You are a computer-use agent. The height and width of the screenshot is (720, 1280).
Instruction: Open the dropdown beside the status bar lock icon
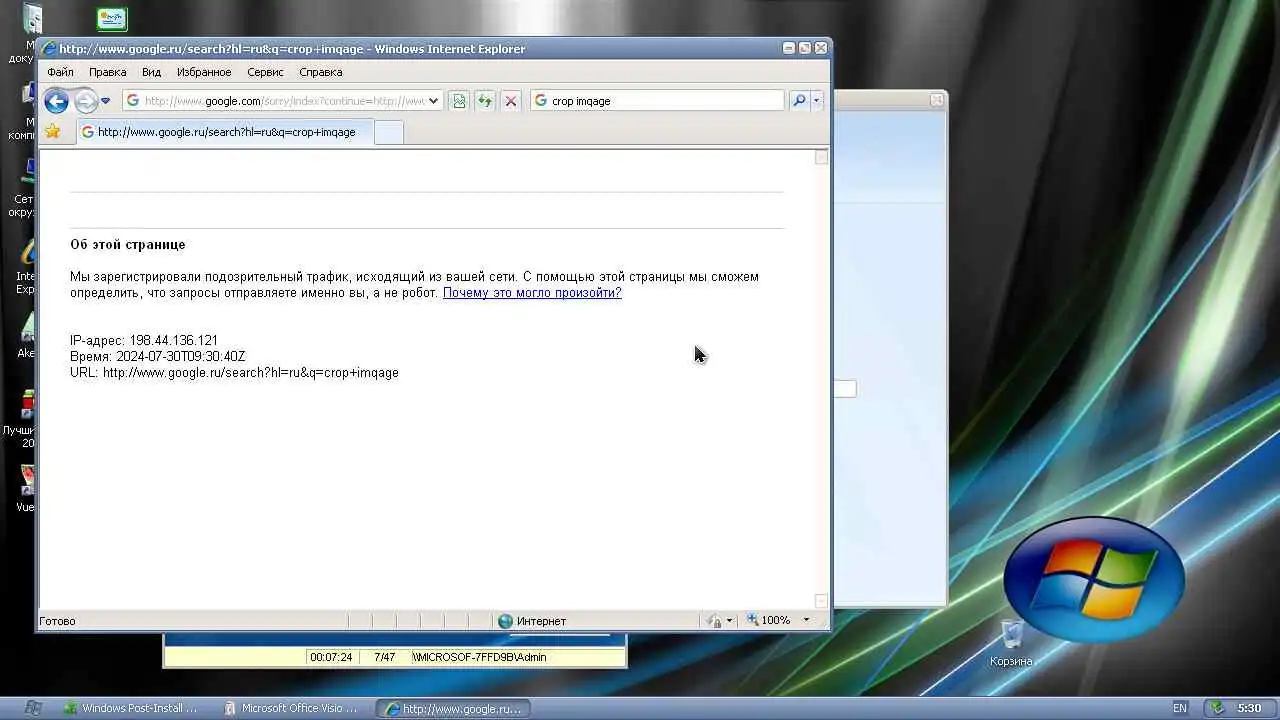729,621
